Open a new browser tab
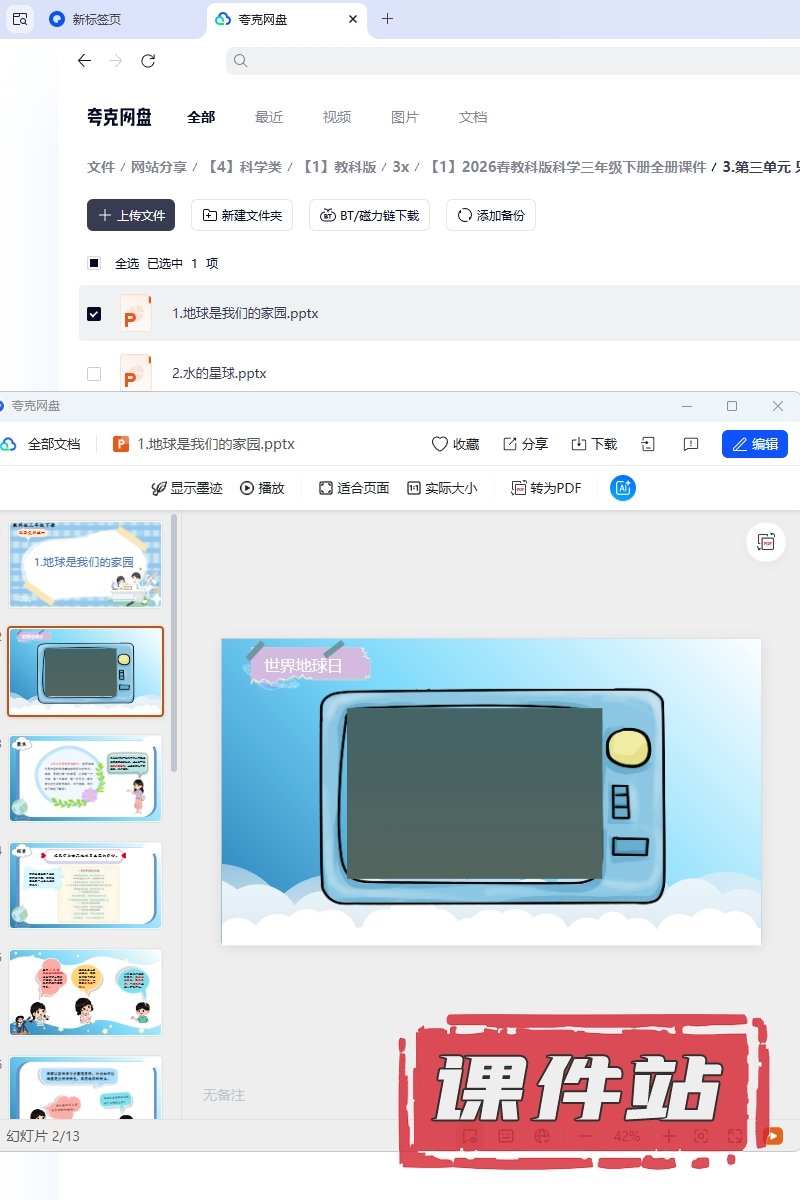800x1200 pixels. coord(388,19)
